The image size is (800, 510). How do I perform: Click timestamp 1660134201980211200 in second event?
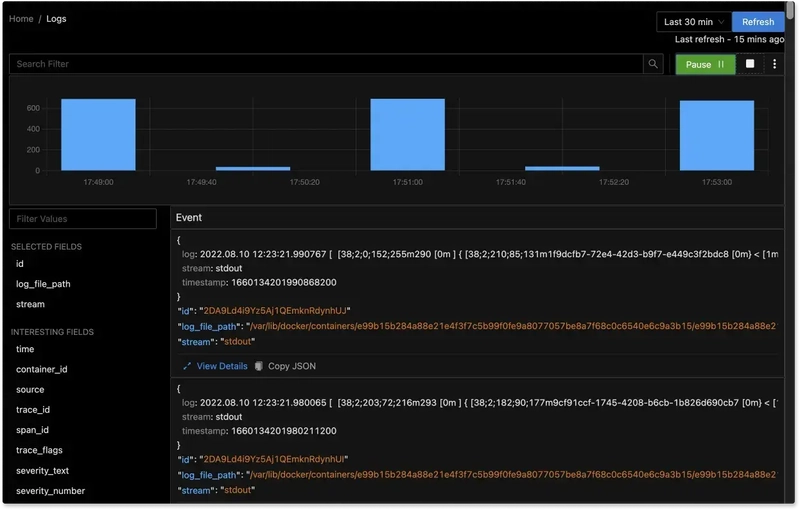coord(284,431)
